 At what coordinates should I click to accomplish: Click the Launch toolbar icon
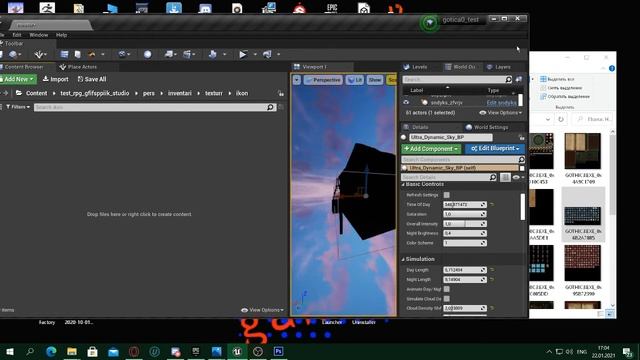[267, 54]
